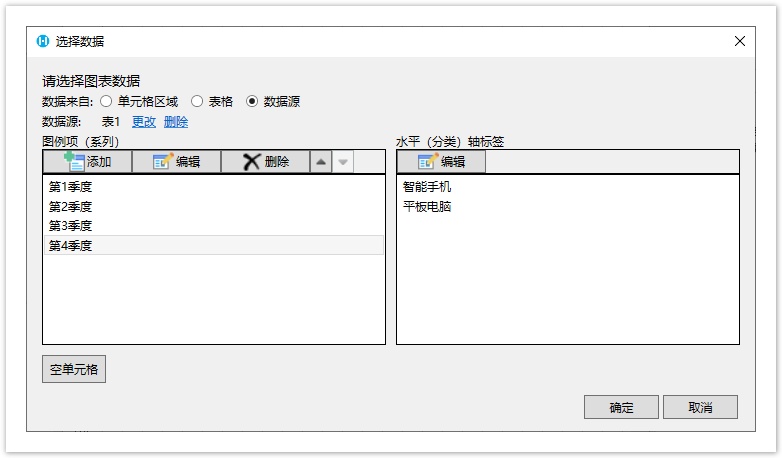This screenshot has width=782, height=458.
Task: Select 第3季度 in the series list
Action: (71, 226)
